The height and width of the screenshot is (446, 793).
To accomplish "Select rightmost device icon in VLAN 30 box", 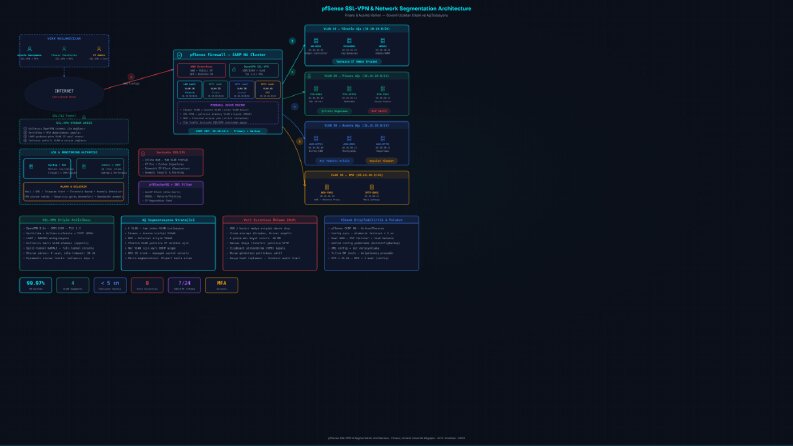I will point(382,138).
